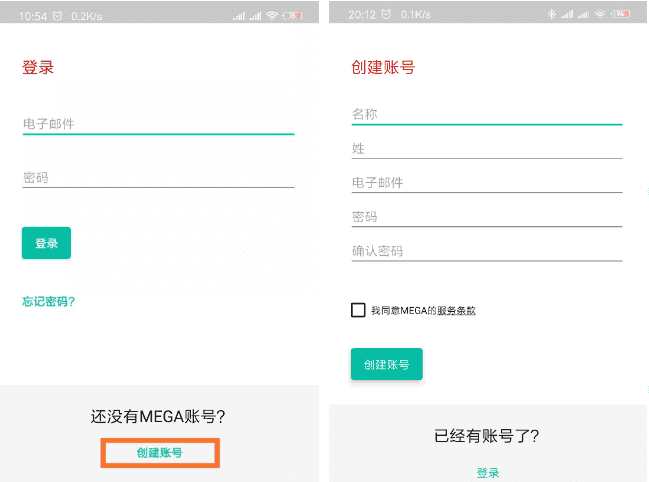The width and height of the screenshot is (649, 482).
Task: Tap the 登录 link under 已经有账号了?
Action: click(x=487, y=472)
